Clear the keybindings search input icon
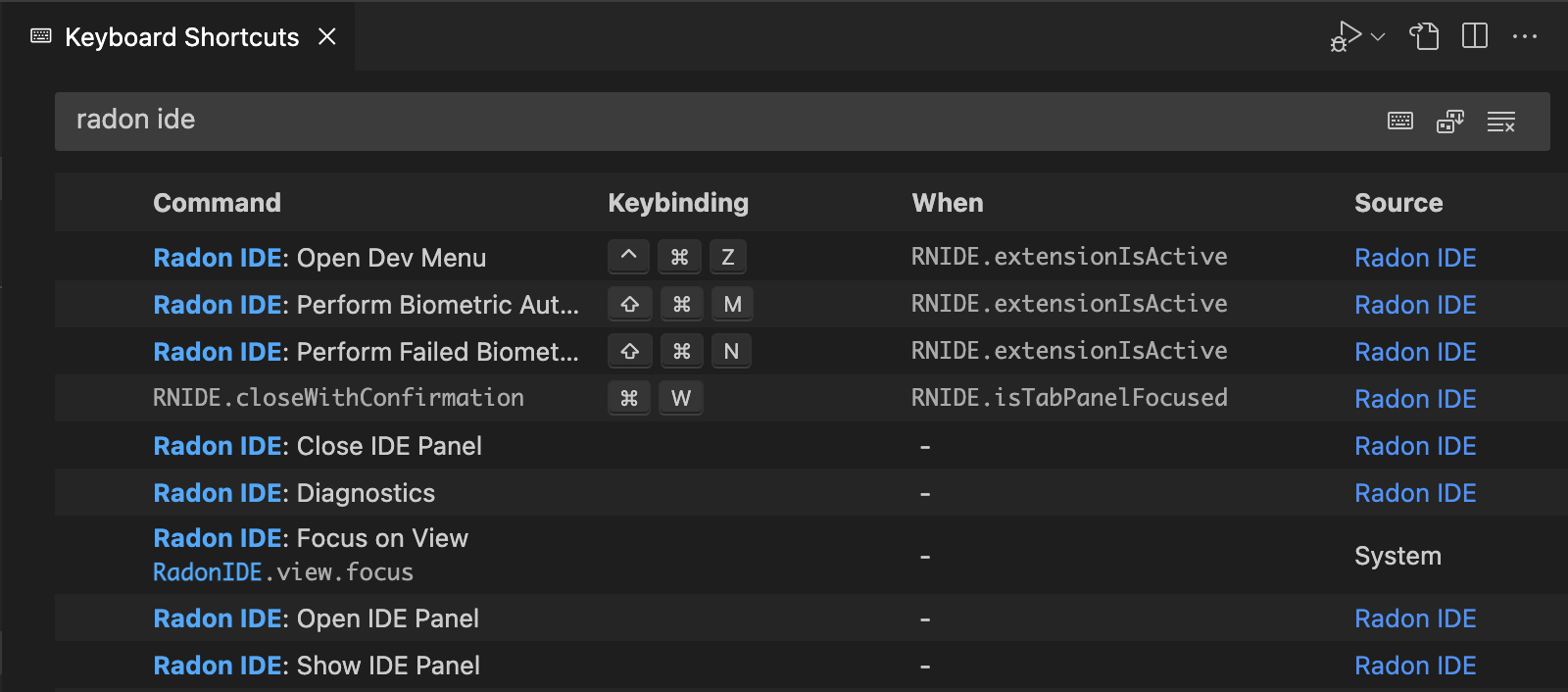 [x=1500, y=122]
